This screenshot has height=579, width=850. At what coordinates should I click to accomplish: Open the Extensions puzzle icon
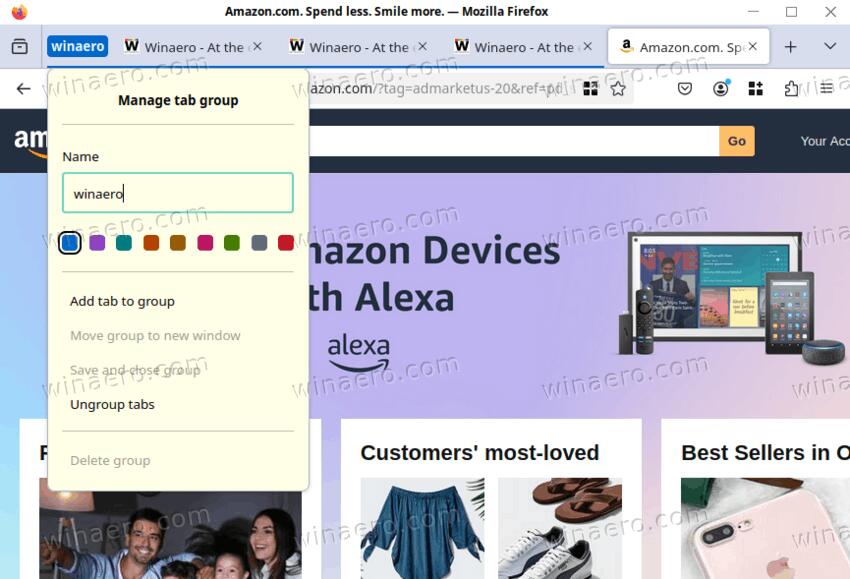[791, 88]
